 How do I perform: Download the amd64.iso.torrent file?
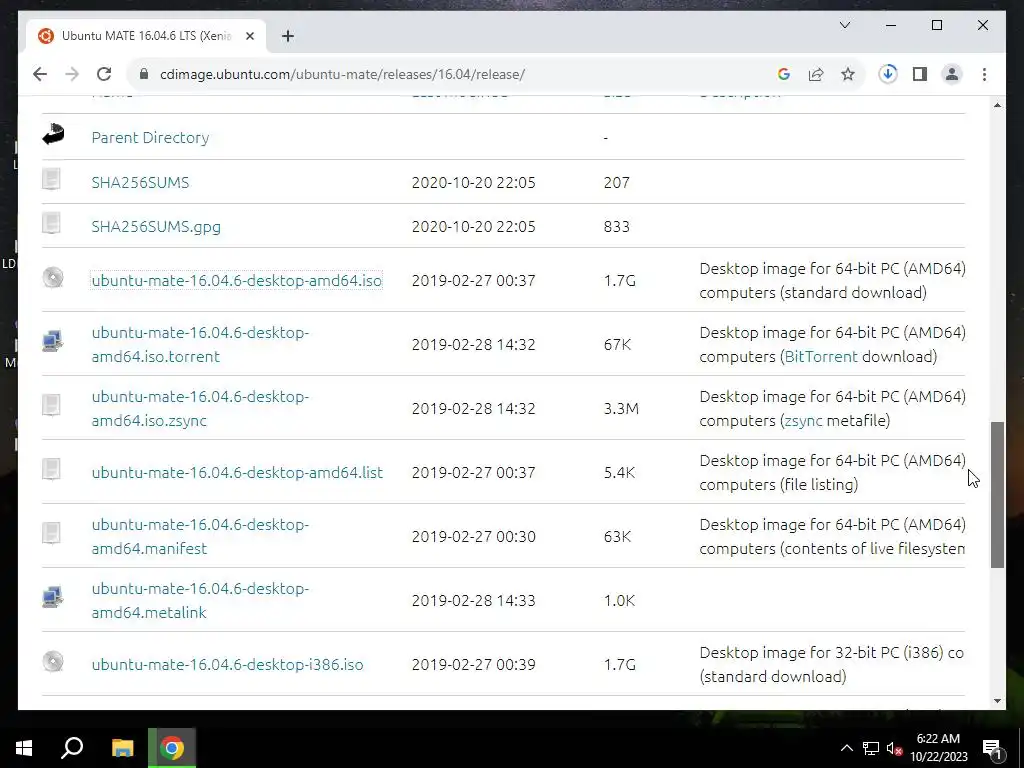(x=200, y=344)
